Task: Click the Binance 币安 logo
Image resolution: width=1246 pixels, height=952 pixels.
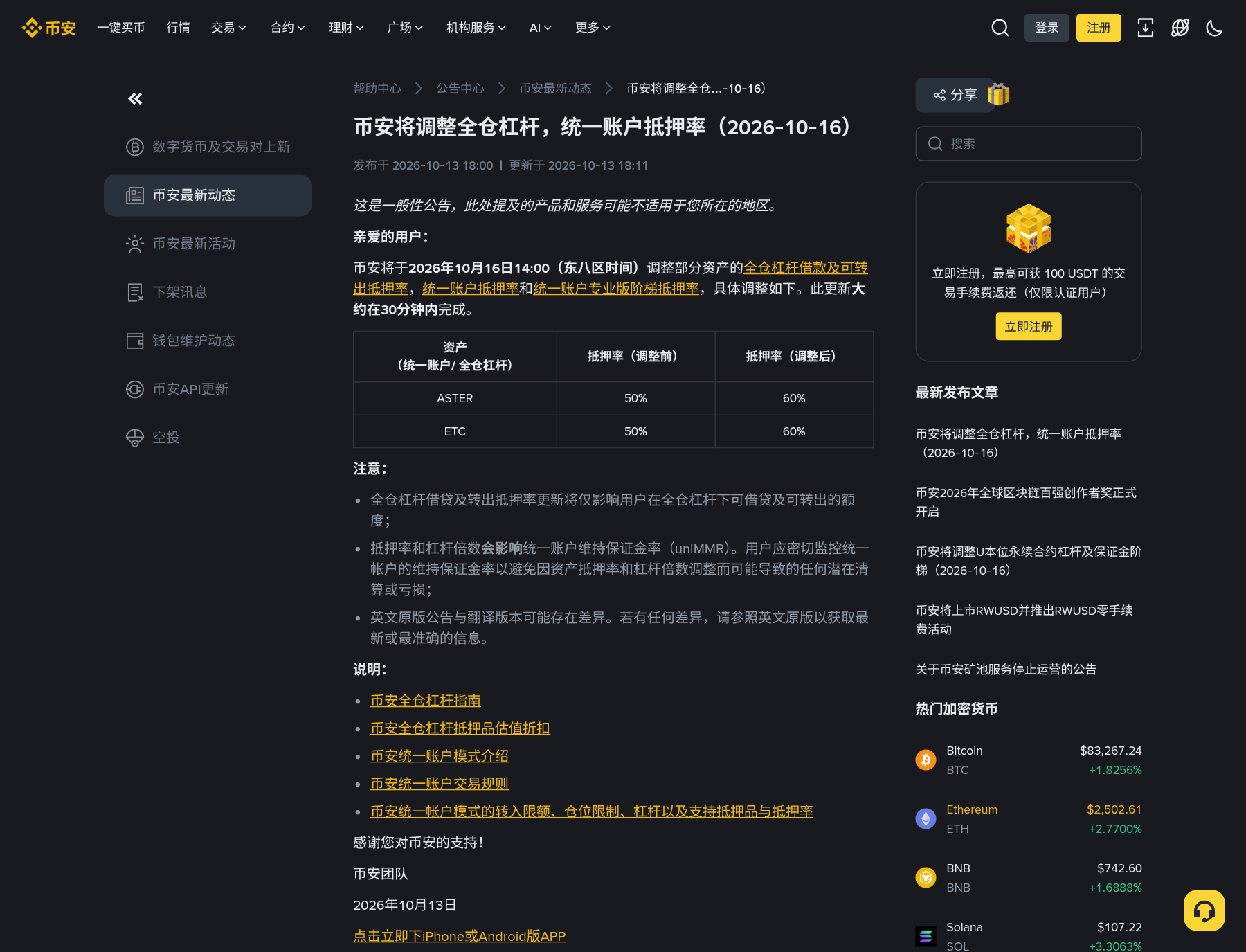Action: pos(48,28)
